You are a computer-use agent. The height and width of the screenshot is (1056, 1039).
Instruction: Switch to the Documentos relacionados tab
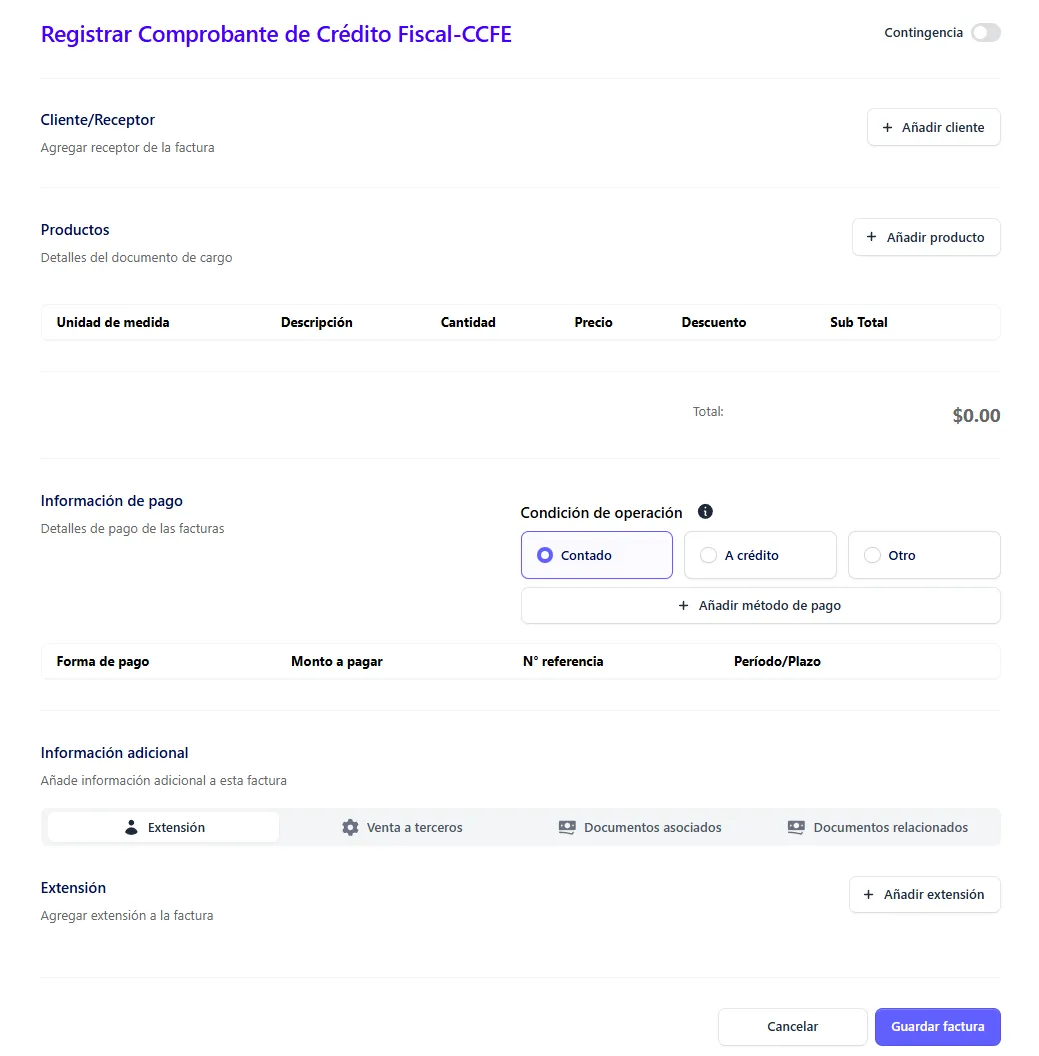pos(879,827)
